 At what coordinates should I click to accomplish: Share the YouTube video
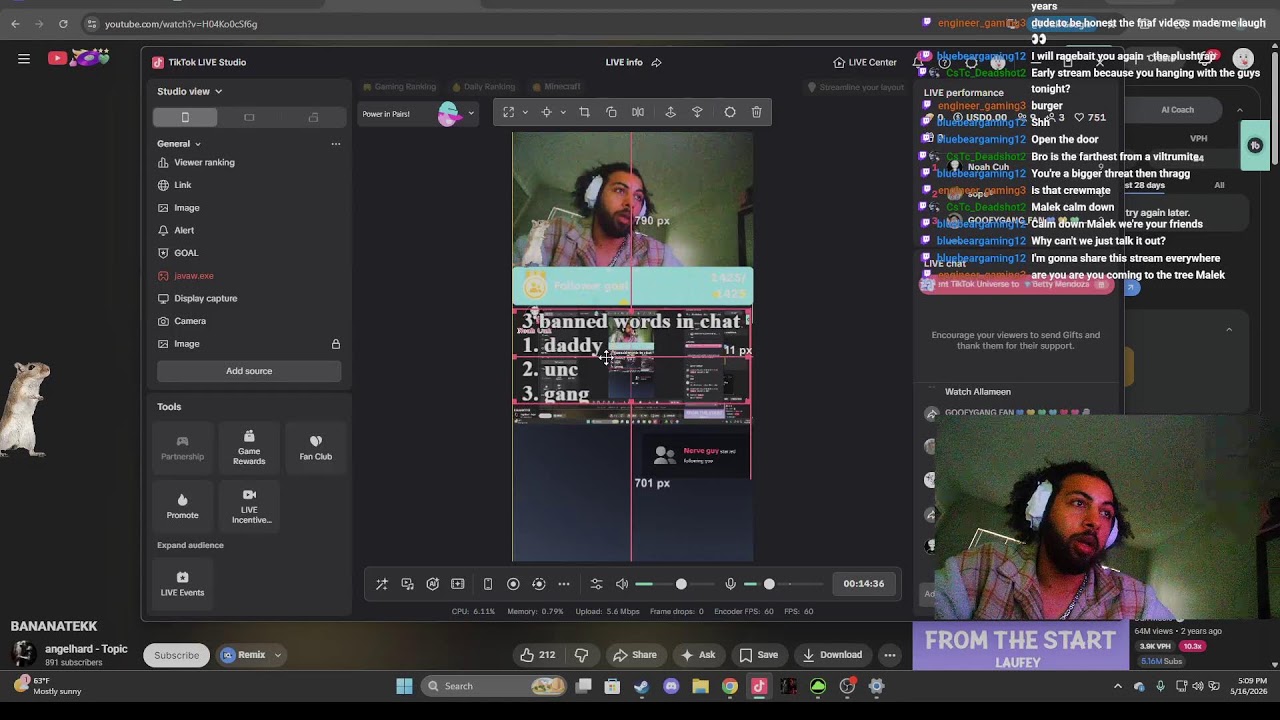635,655
